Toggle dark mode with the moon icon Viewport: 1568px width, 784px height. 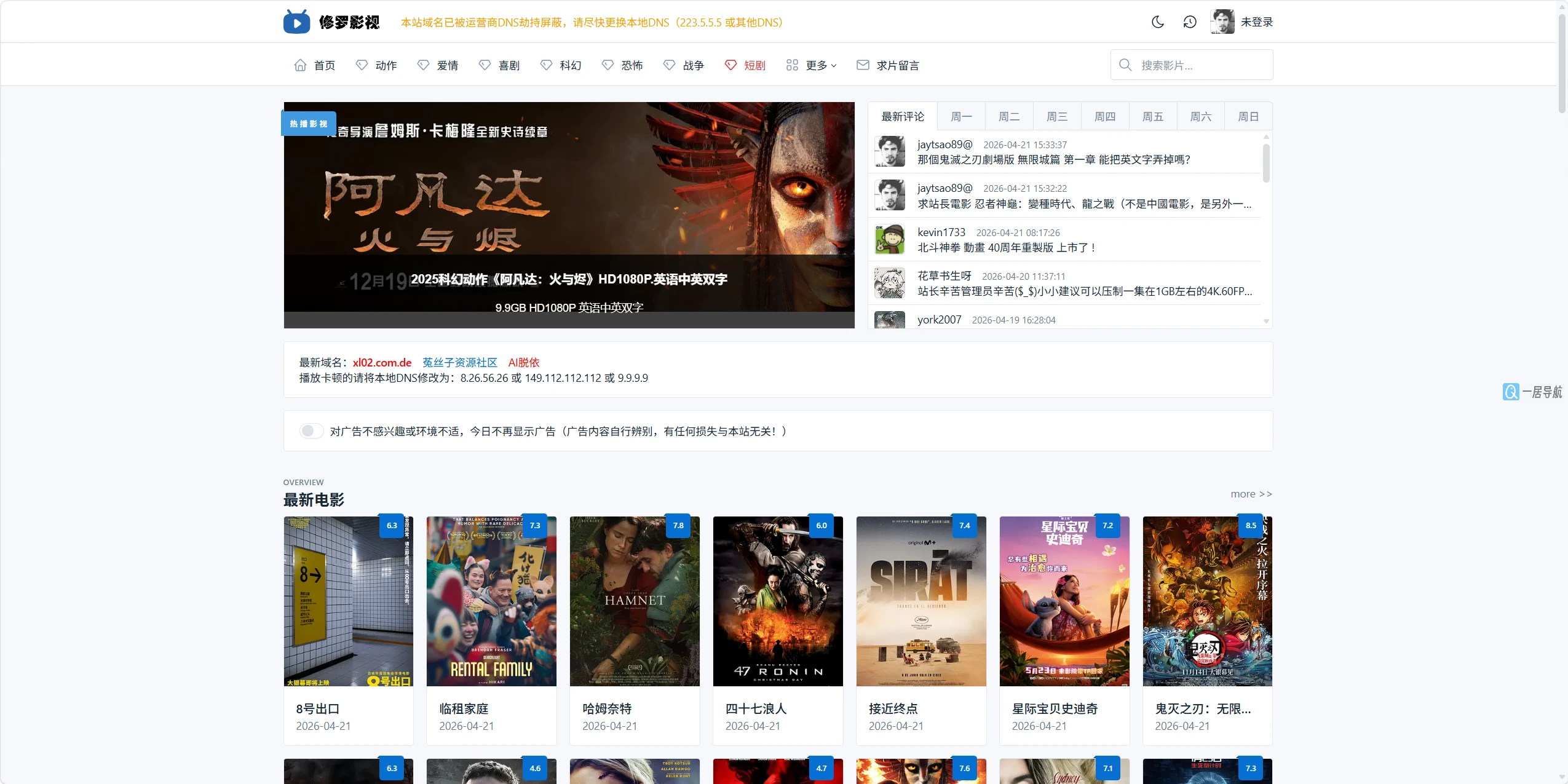coord(1158,22)
